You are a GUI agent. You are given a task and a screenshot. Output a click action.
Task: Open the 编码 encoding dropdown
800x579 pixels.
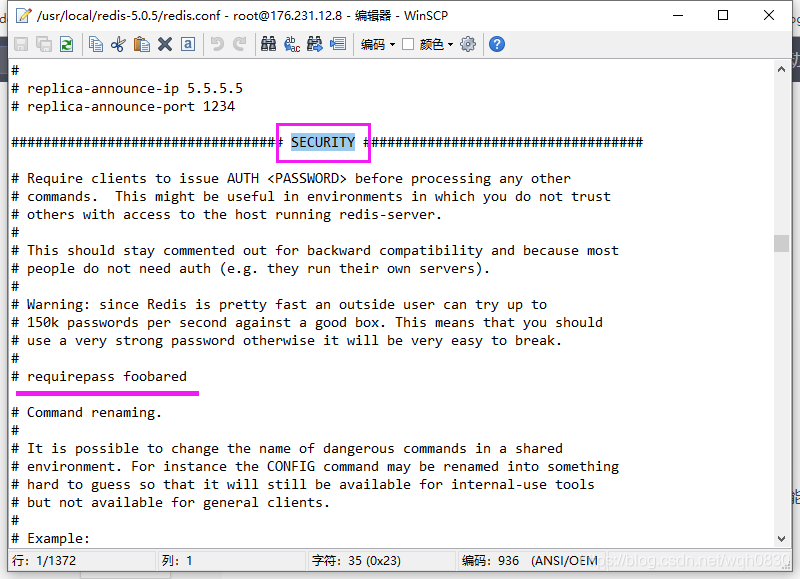point(378,44)
